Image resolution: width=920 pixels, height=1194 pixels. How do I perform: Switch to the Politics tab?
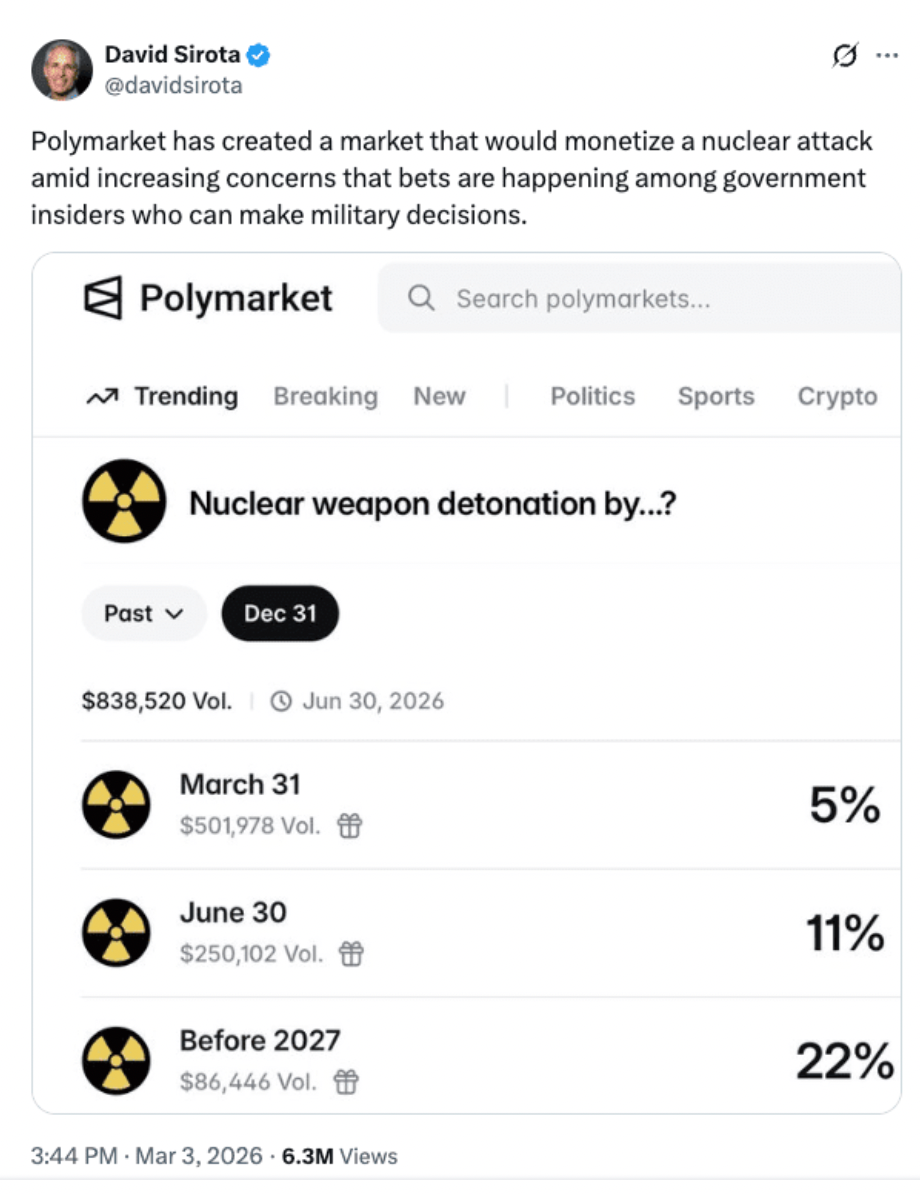click(x=592, y=397)
